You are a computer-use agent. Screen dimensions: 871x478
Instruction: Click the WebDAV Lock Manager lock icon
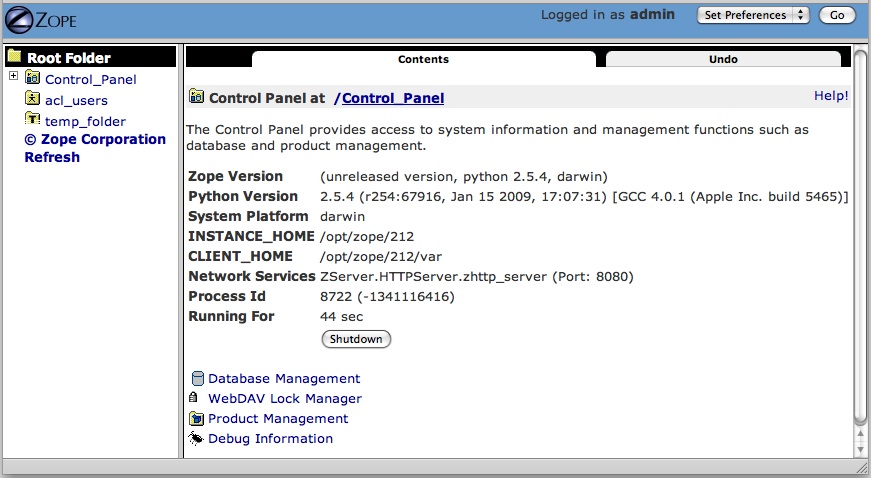pyautogui.click(x=196, y=398)
